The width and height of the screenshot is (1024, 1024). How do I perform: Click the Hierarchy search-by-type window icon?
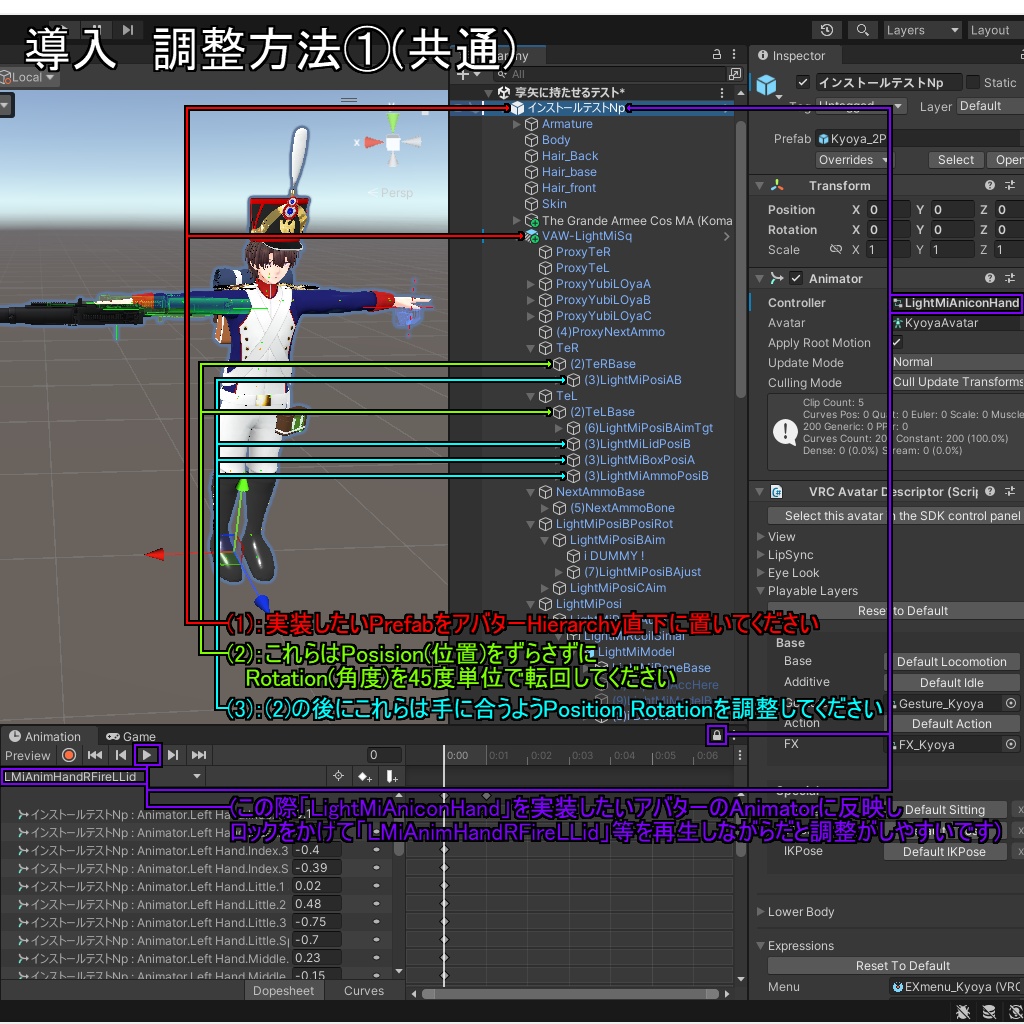coord(735,74)
